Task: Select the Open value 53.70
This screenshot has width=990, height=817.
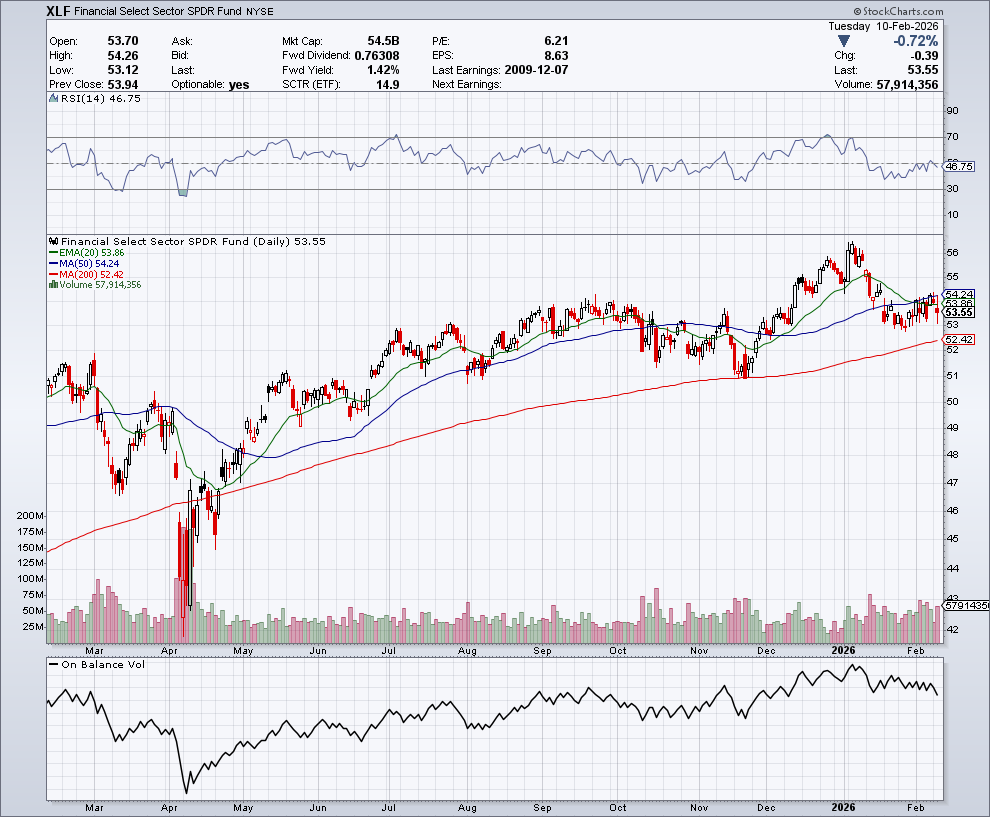Action: 122,41
